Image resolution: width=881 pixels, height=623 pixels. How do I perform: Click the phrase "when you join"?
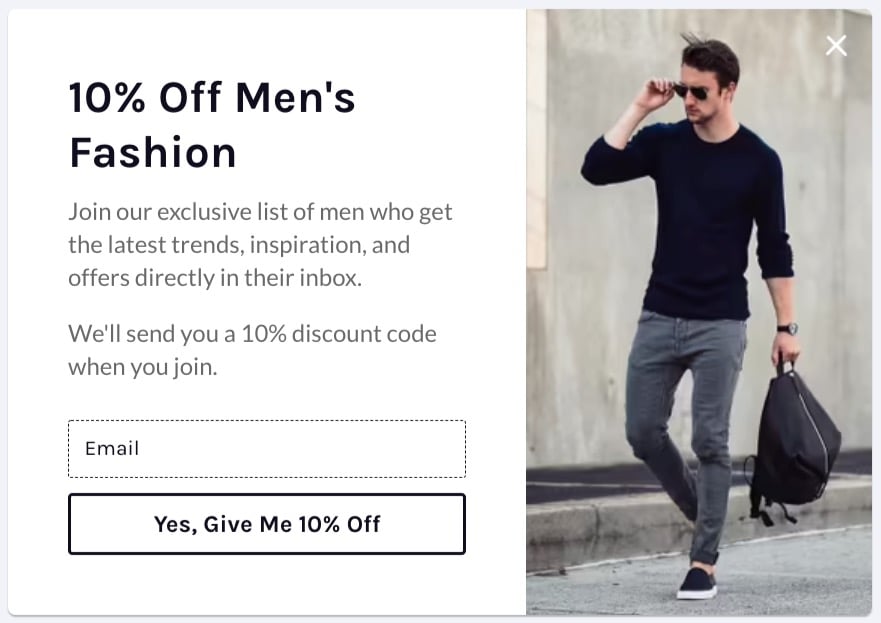tap(142, 367)
